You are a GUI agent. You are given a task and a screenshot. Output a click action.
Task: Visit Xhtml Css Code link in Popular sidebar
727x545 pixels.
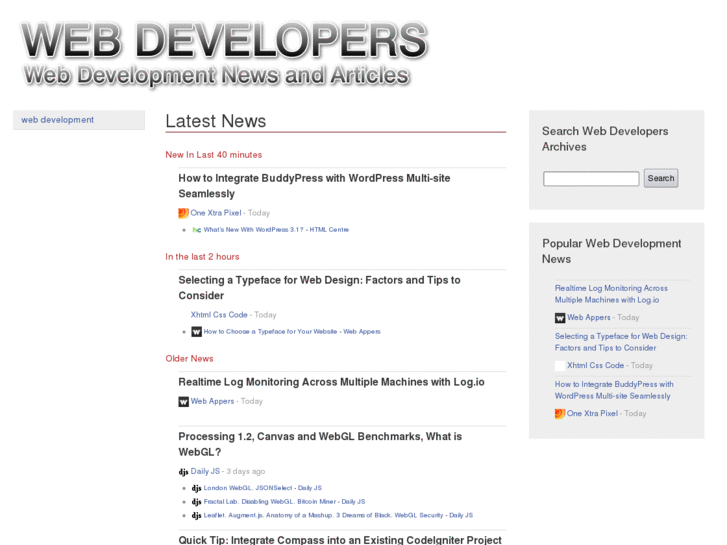(x=595, y=365)
